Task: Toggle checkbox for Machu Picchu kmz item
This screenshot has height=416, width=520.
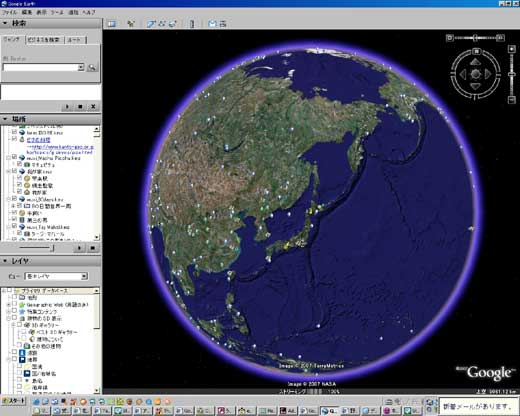Action: tap(14, 157)
